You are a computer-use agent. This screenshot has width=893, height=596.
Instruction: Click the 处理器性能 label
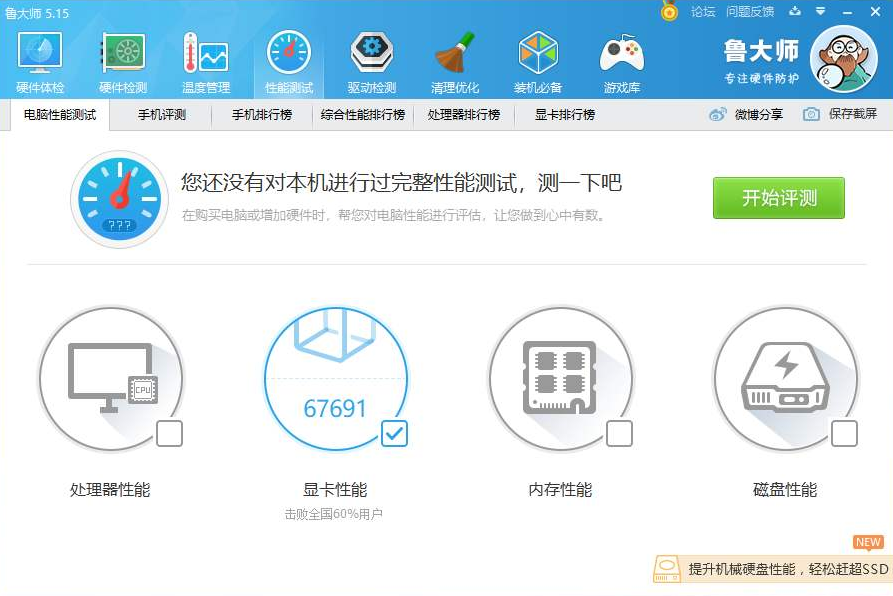point(110,490)
